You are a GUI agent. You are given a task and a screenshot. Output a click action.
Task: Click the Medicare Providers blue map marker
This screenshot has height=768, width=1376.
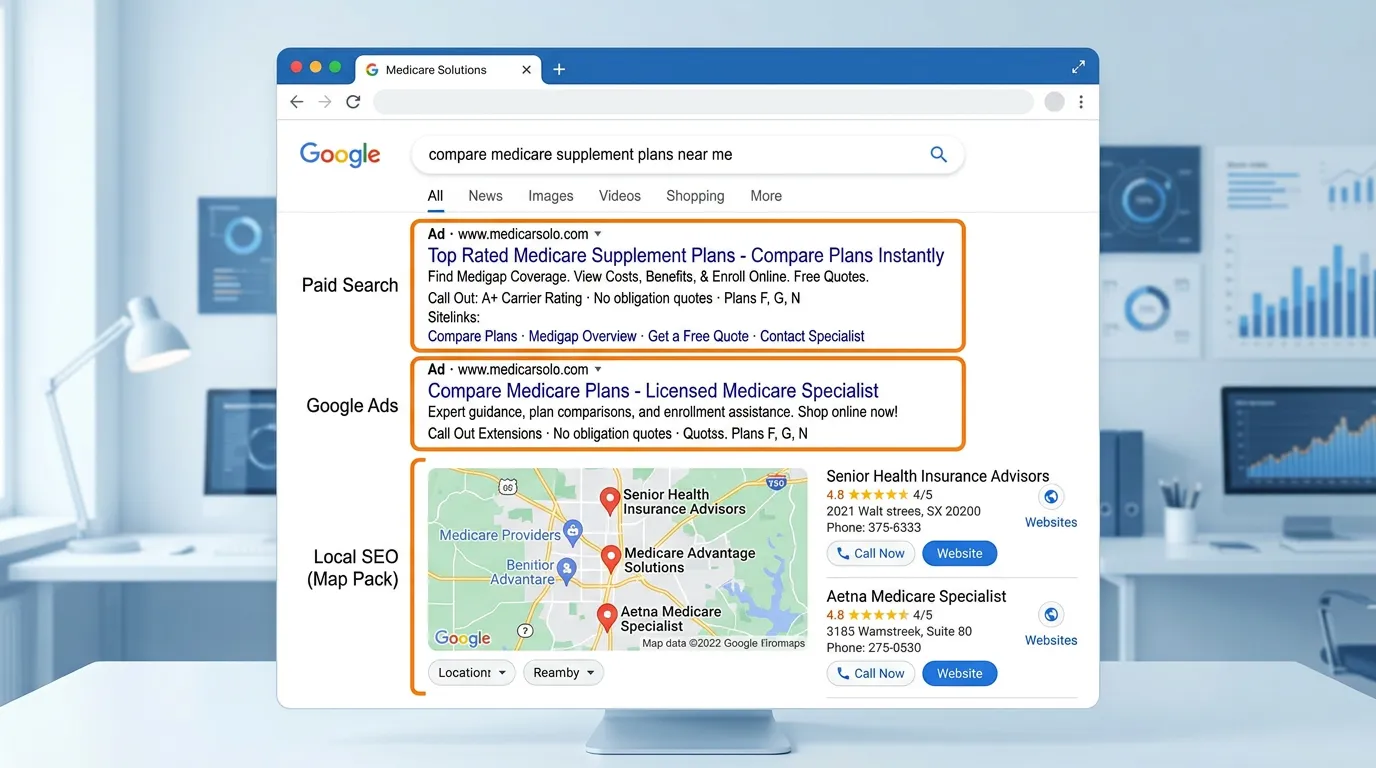[572, 531]
